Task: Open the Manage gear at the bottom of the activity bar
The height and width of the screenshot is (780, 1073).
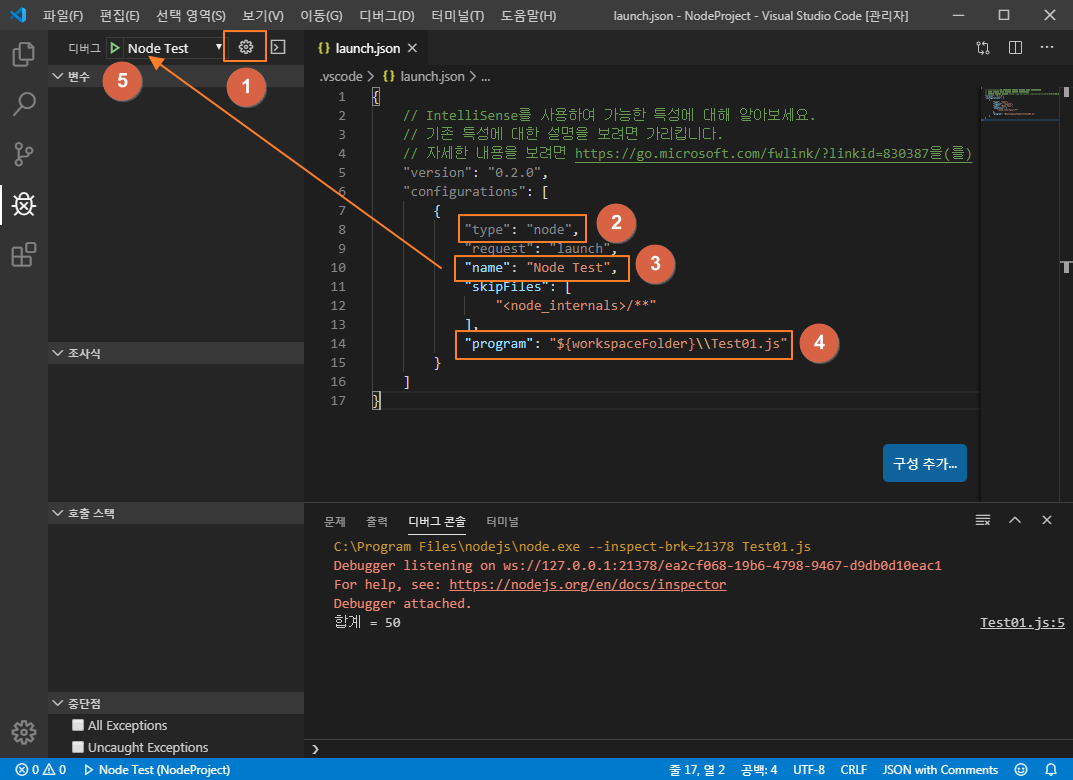Action: pyautogui.click(x=24, y=732)
